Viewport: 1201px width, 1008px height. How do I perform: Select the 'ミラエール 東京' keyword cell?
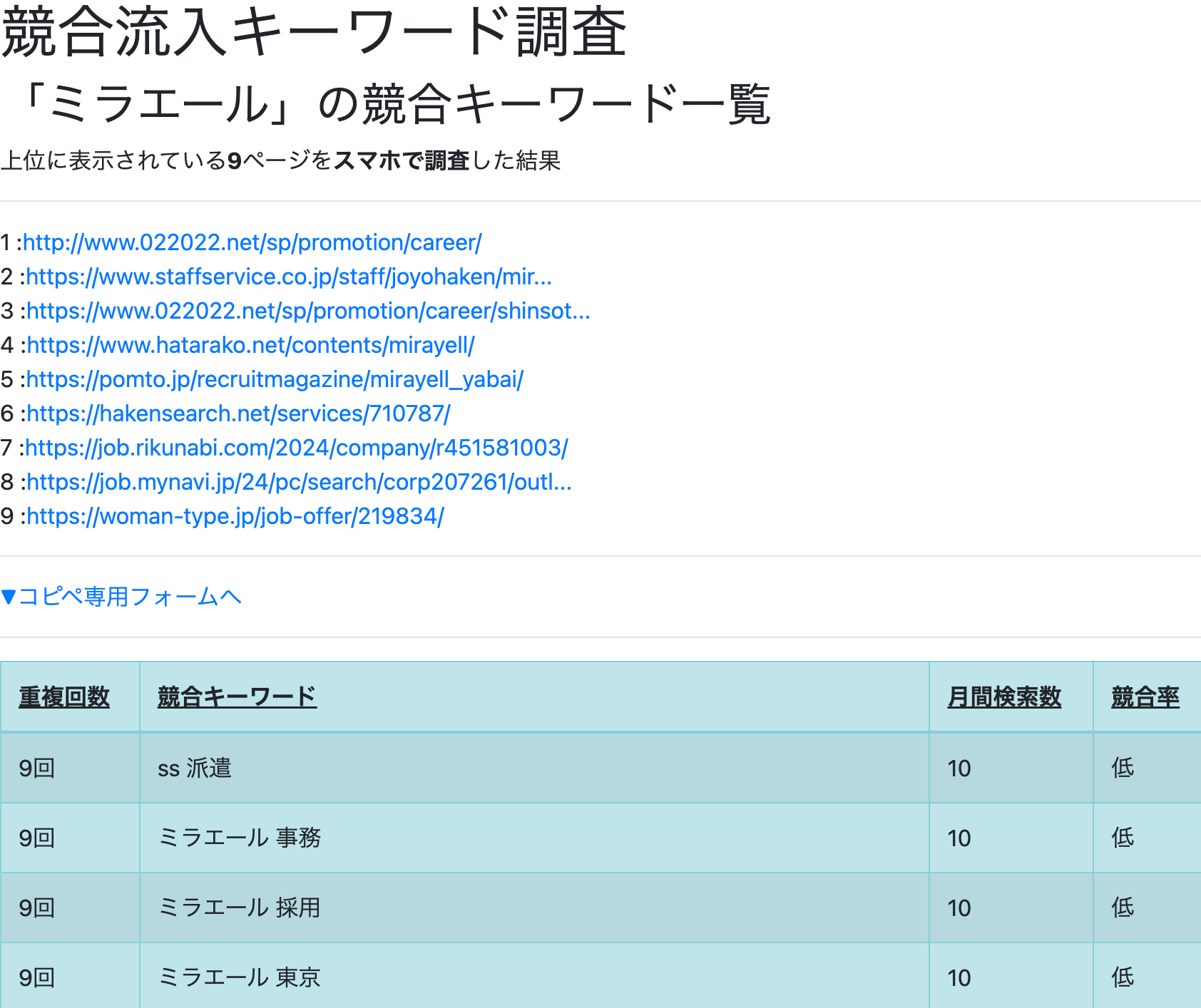coord(534,976)
